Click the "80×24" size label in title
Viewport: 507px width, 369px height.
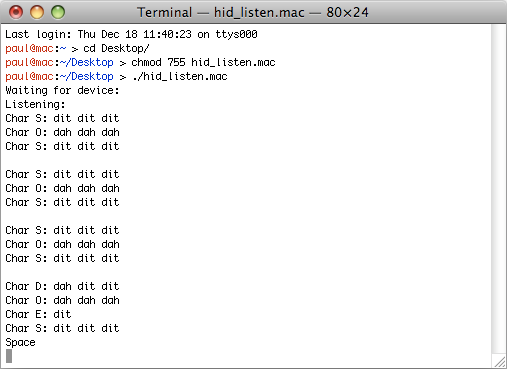[347, 13]
